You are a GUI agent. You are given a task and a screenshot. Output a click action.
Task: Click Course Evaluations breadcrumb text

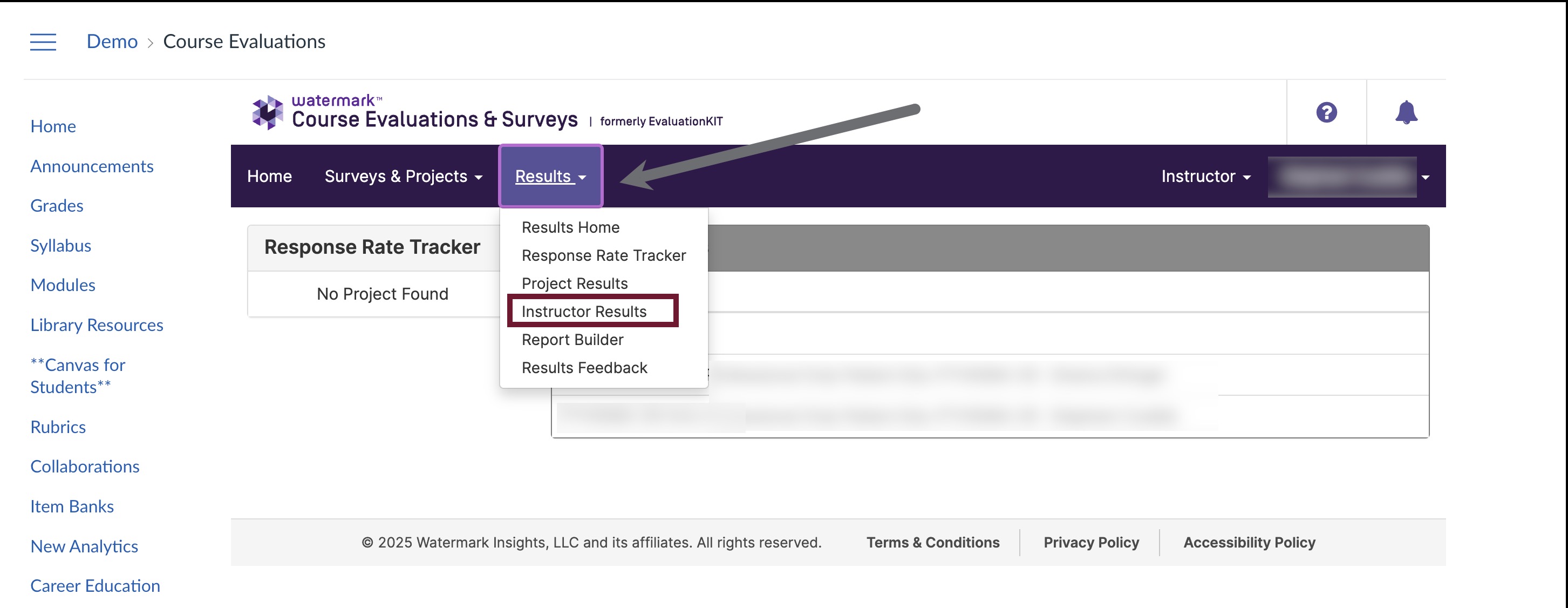[x=244, y=42]
